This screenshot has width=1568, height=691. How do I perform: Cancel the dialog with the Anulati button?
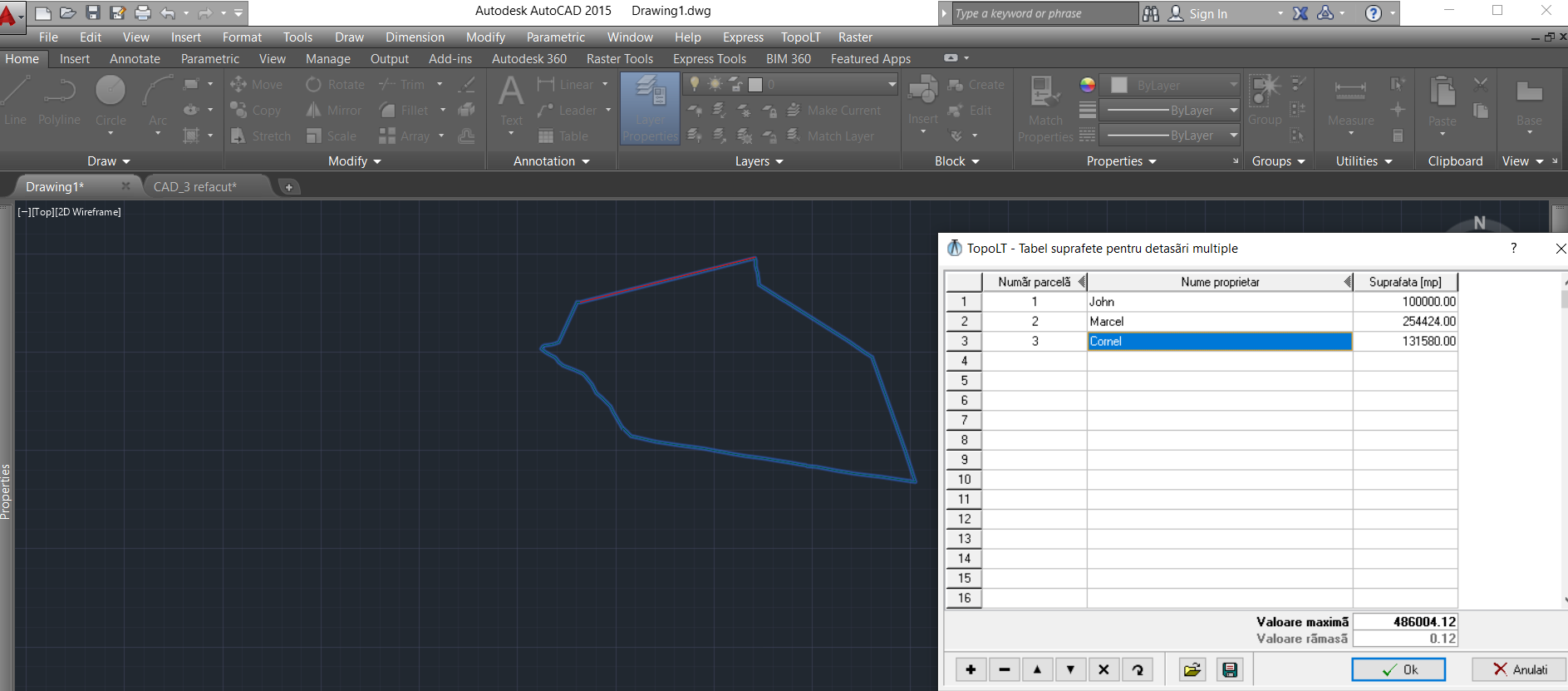pyautogui.click(x=1520, y=669)
